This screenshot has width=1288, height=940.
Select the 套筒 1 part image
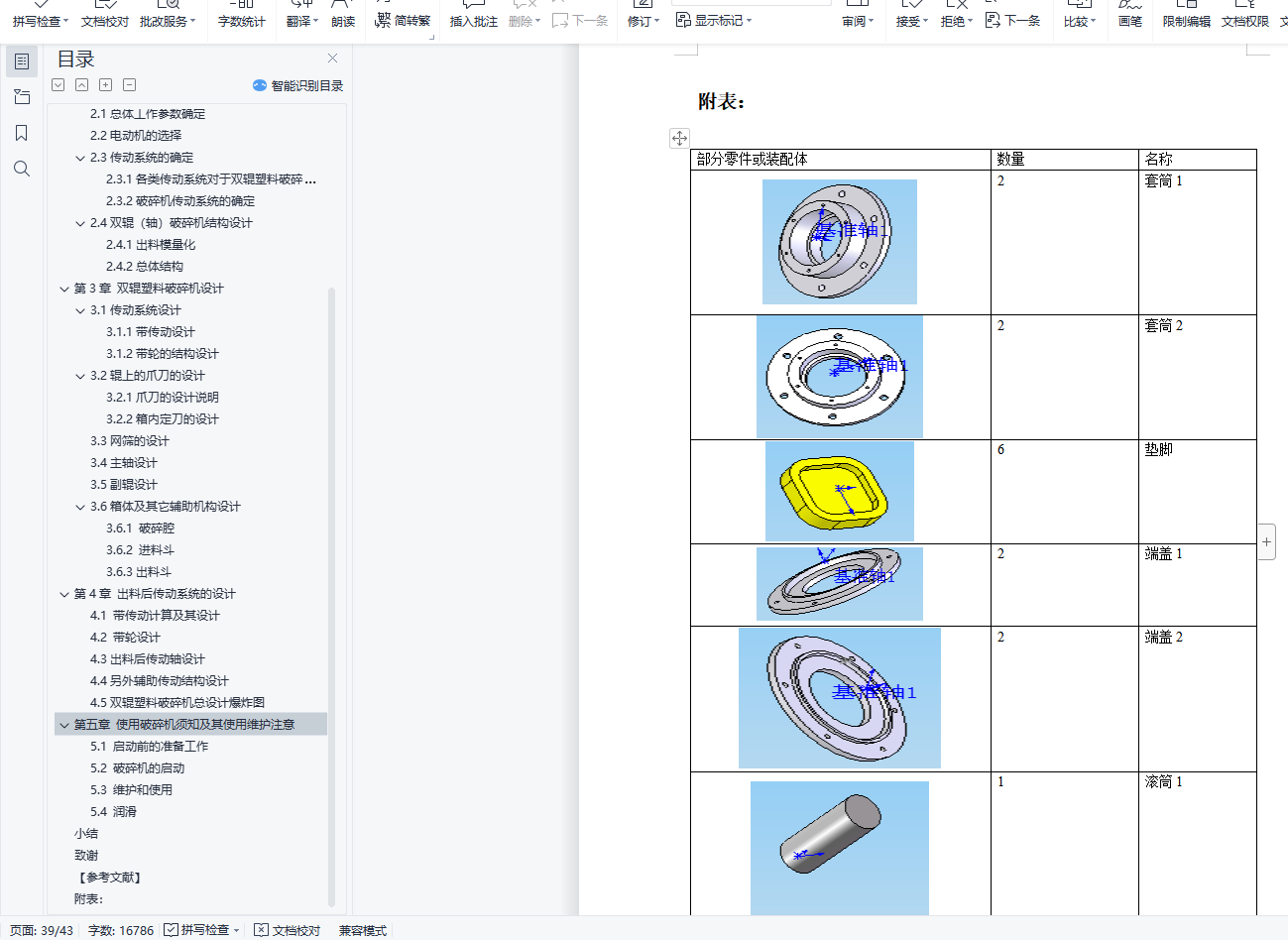coord(840,242)
